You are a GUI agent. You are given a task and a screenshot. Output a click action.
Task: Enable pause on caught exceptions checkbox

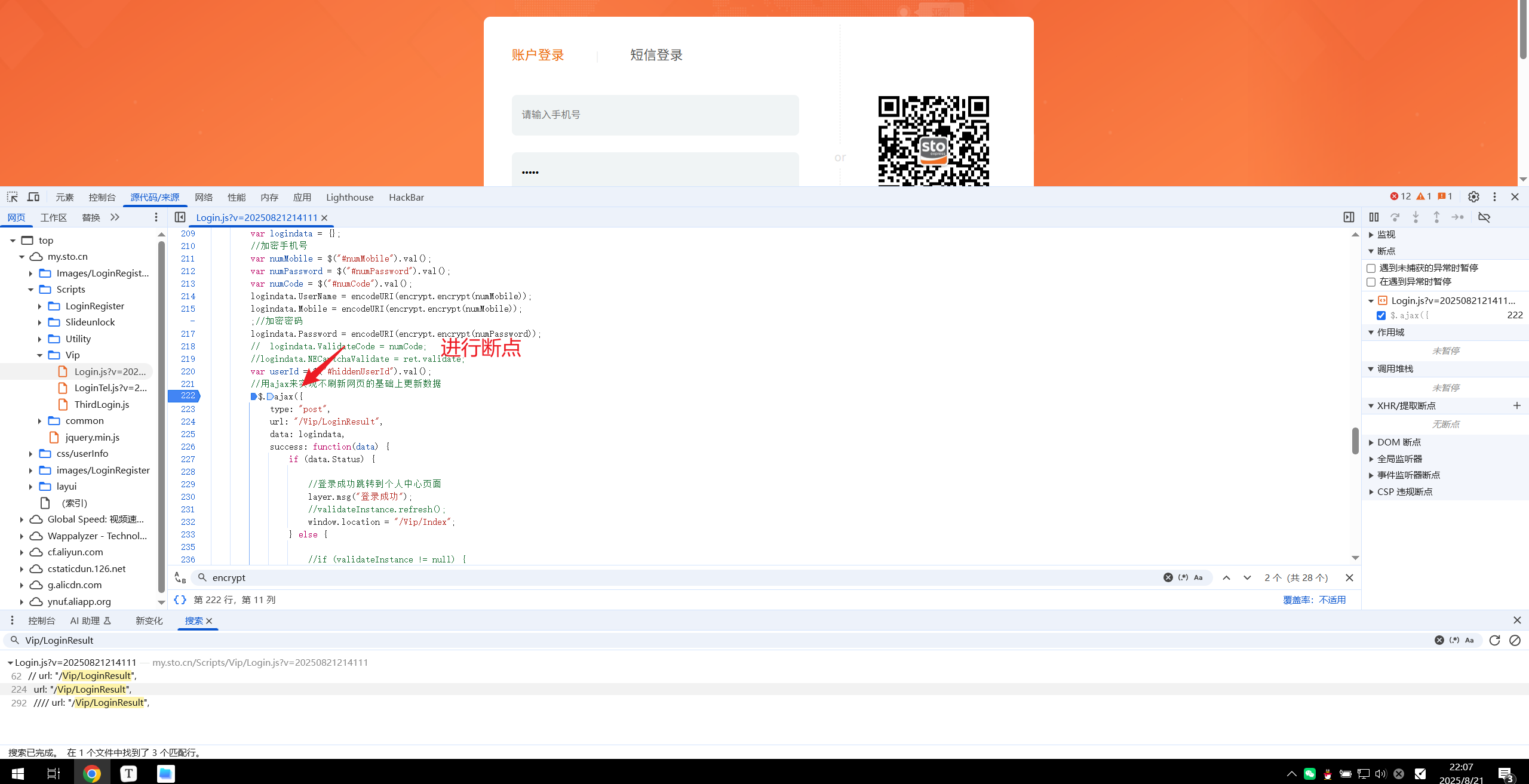point(1371,282)
